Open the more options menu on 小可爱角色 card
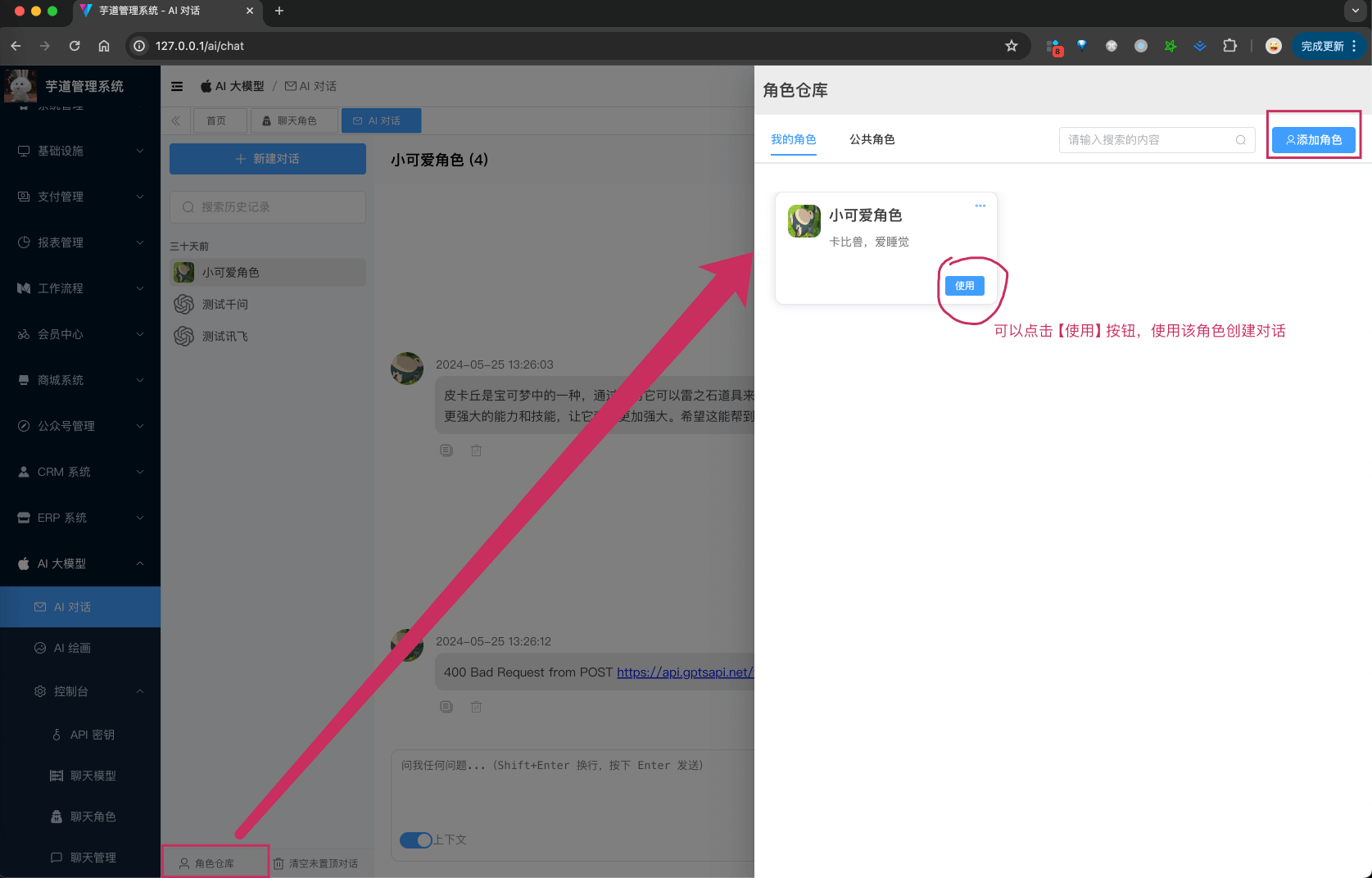 pos(980,206)
